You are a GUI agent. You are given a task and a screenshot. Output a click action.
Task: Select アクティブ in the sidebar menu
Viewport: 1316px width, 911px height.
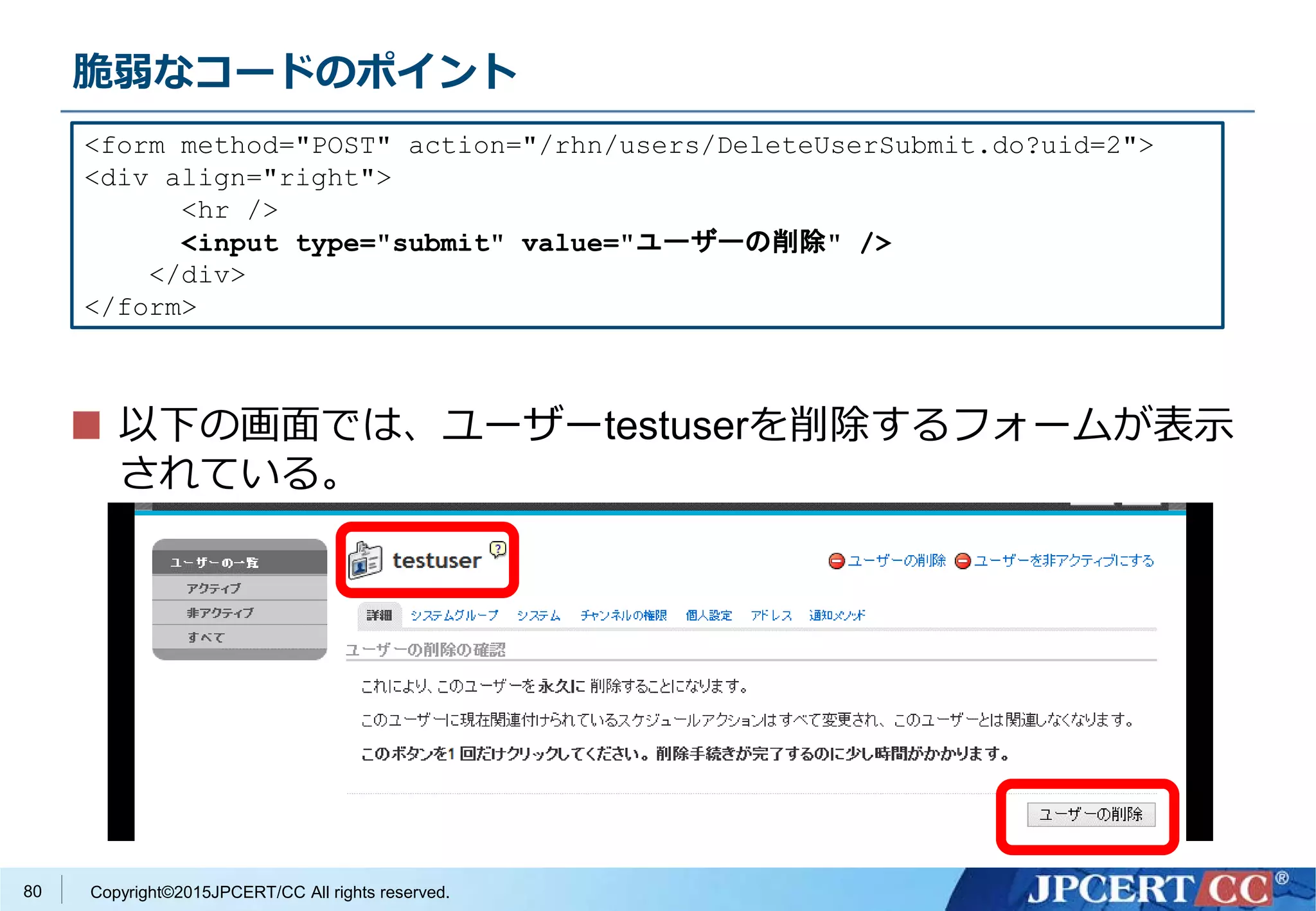pos(240,588)
